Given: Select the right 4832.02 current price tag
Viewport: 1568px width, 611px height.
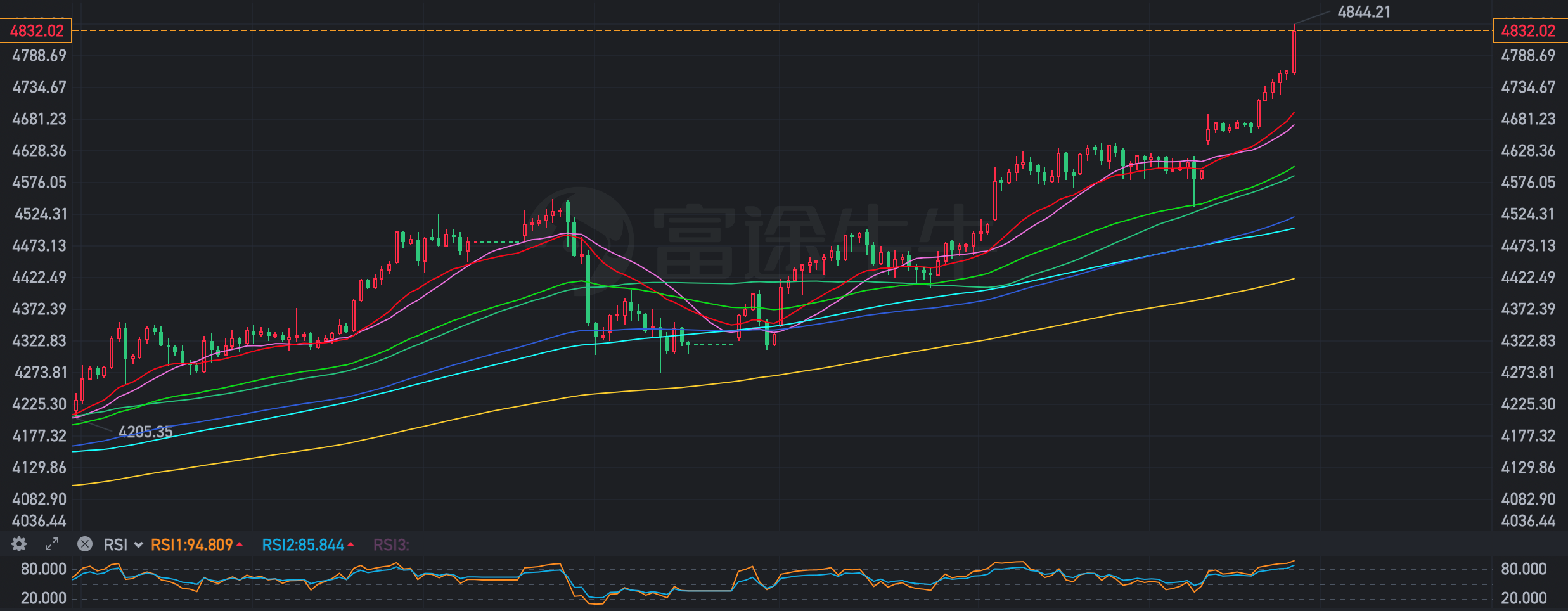Looking at the screenshot, I should (x=1528, y=30).
